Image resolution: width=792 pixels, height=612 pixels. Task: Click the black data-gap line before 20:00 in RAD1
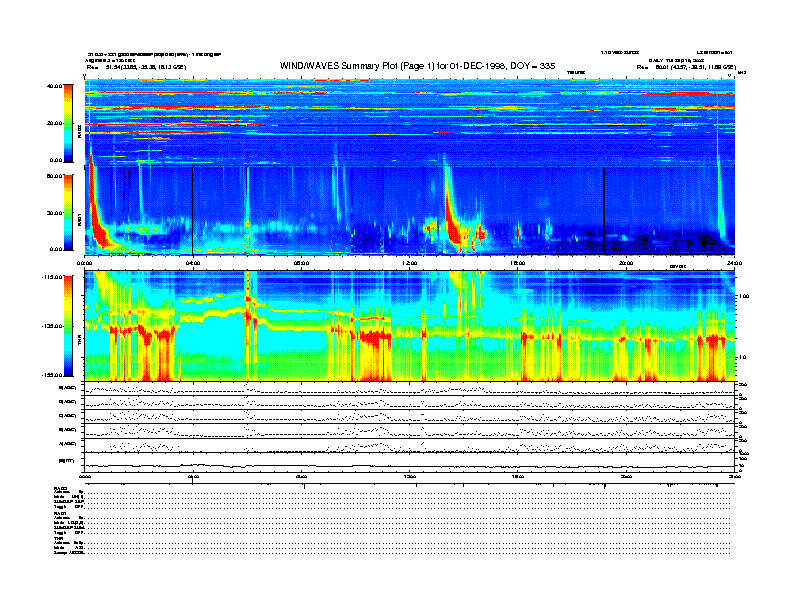[604, 210]
